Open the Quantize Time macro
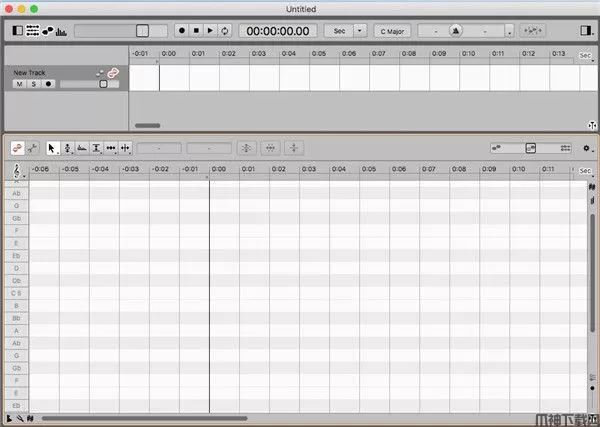Image resolution: width=600 pixels, height=427 pixels. pyautogui.click(x=270, y=148)
